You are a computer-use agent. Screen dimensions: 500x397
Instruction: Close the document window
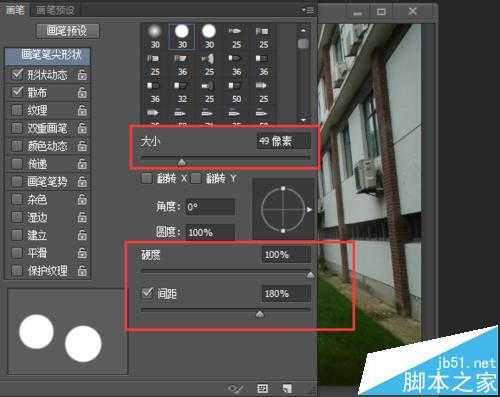(412, 12)
